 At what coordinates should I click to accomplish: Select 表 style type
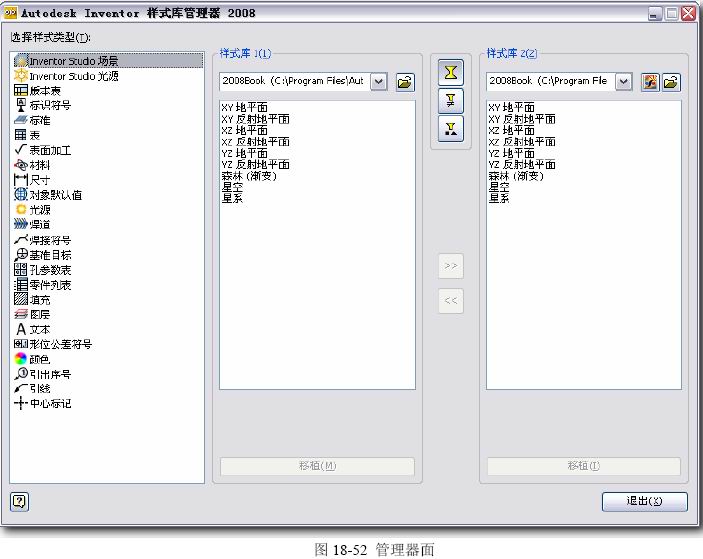27,135
